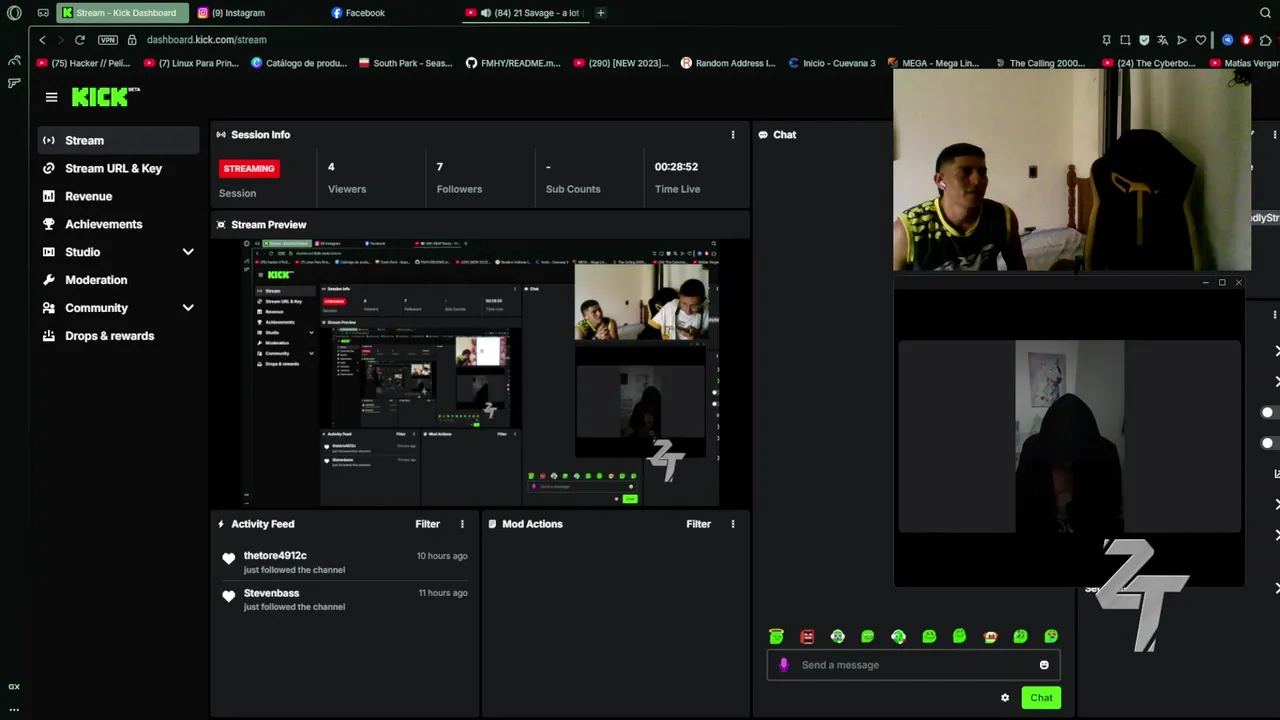
Task: Open Stream URL & Key page
Action: (x=118, y=168)
